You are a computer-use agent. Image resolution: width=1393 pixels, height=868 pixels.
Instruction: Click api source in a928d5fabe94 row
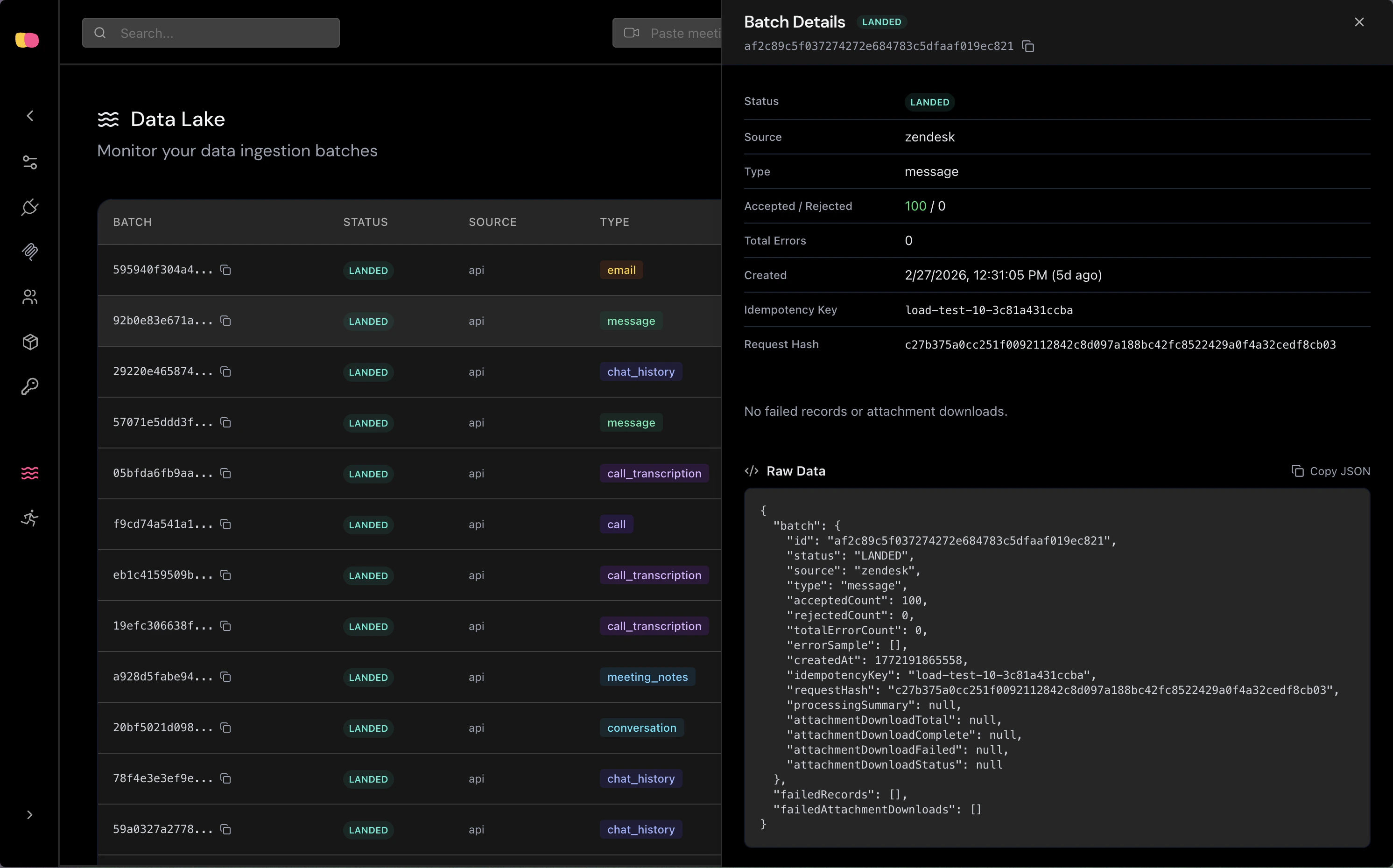476,677
